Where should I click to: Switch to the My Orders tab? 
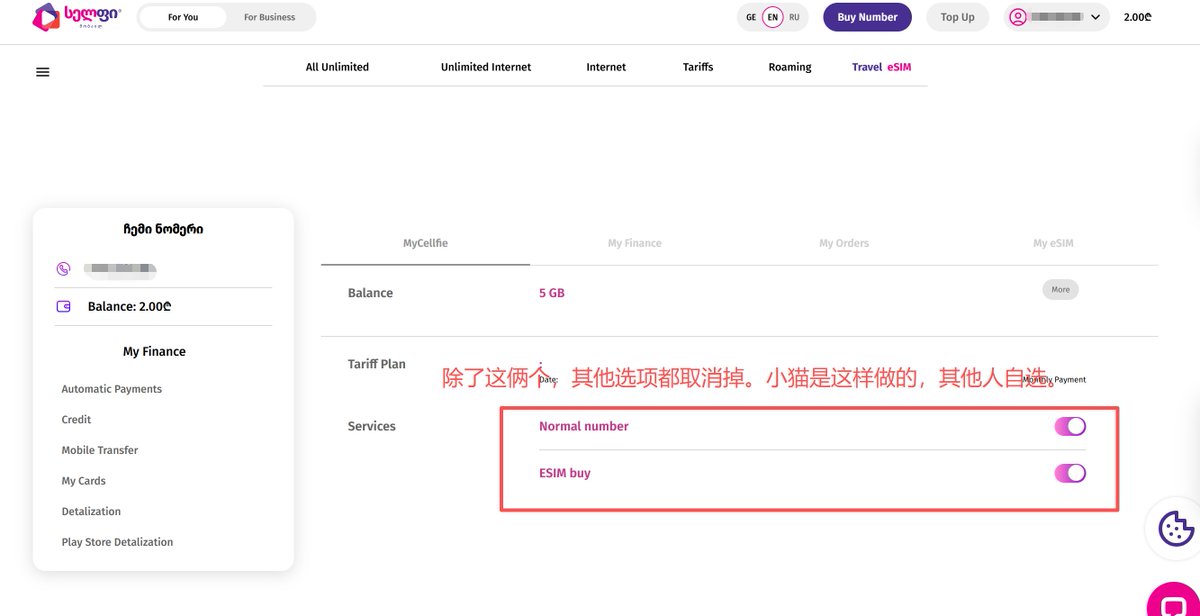[844, 243]
